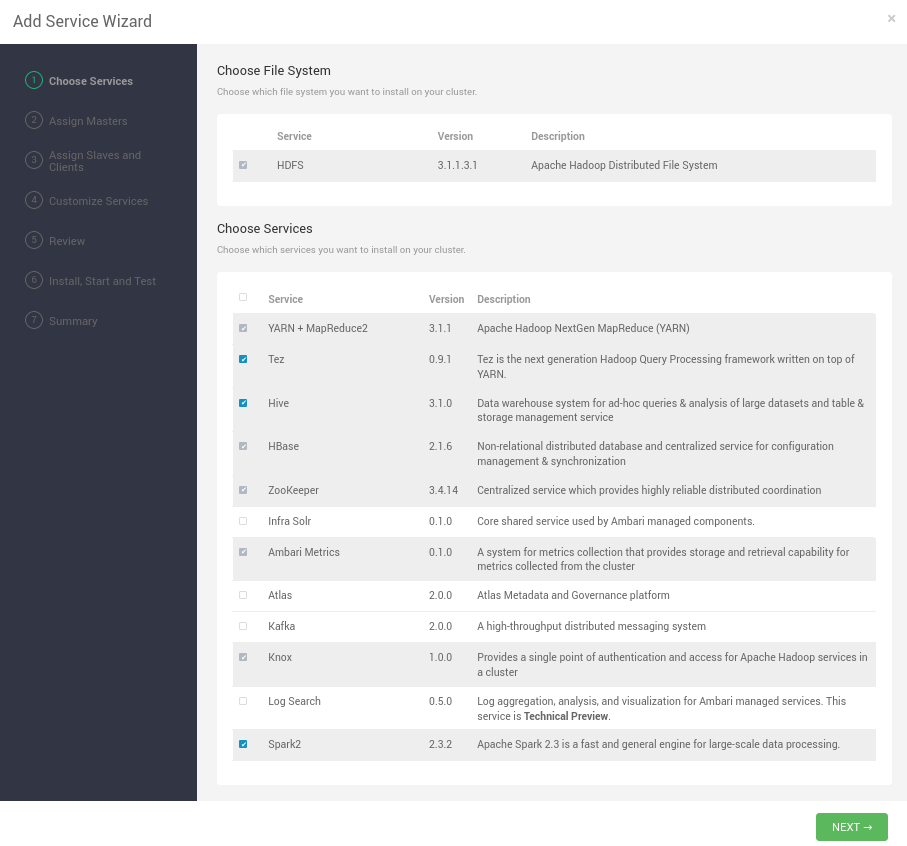
Task: Enable the Infra Solr service checkbox
Action: point(243,521)
